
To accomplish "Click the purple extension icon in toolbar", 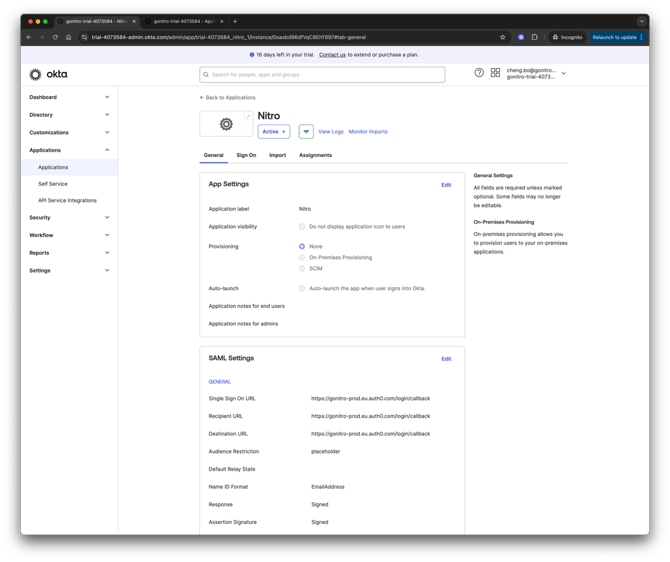I will pos(521,37).
